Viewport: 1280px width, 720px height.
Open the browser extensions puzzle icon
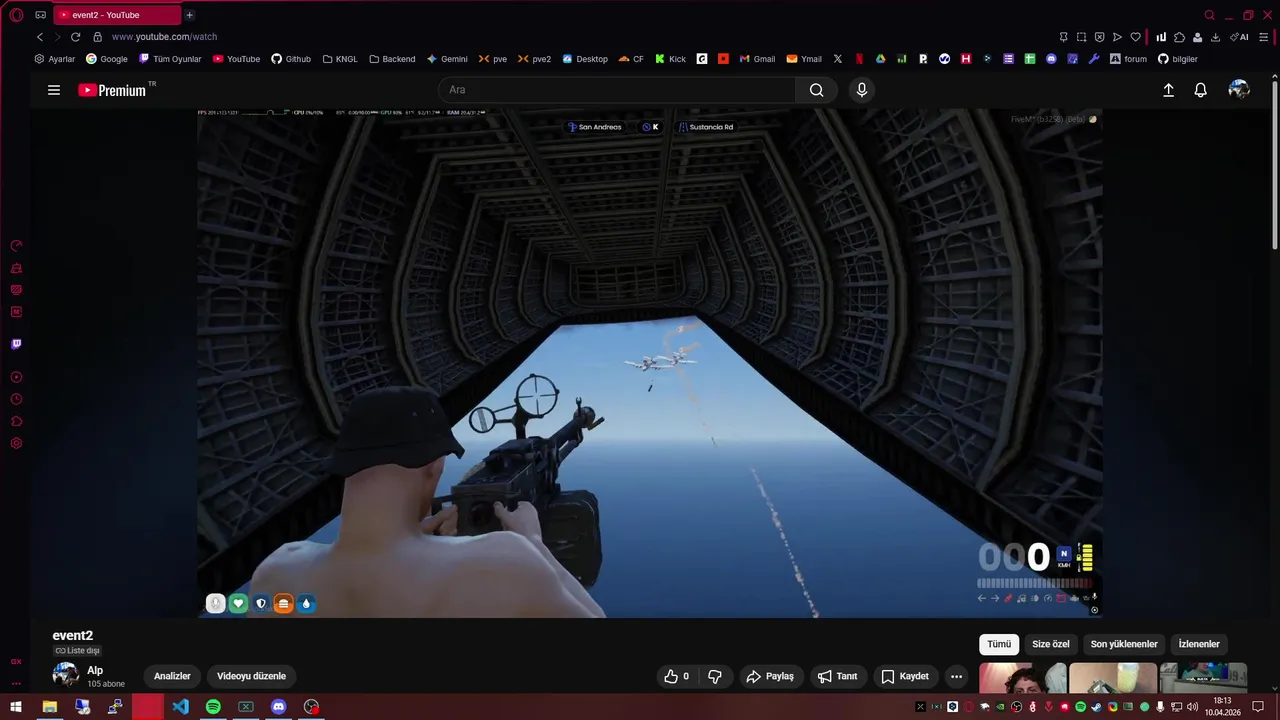pos(1179,37)
